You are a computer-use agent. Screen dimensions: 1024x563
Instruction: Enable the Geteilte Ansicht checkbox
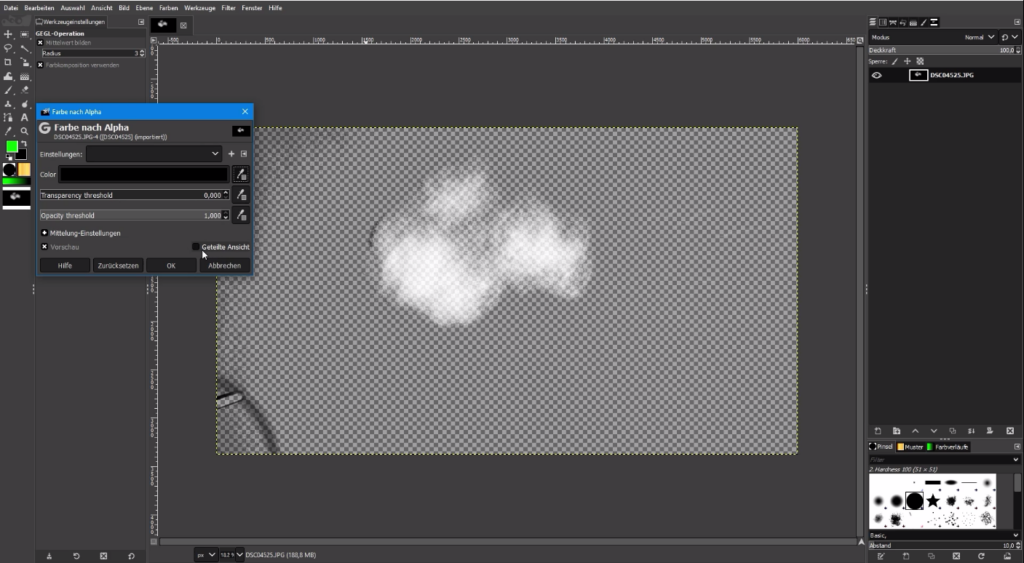(196, 247)
